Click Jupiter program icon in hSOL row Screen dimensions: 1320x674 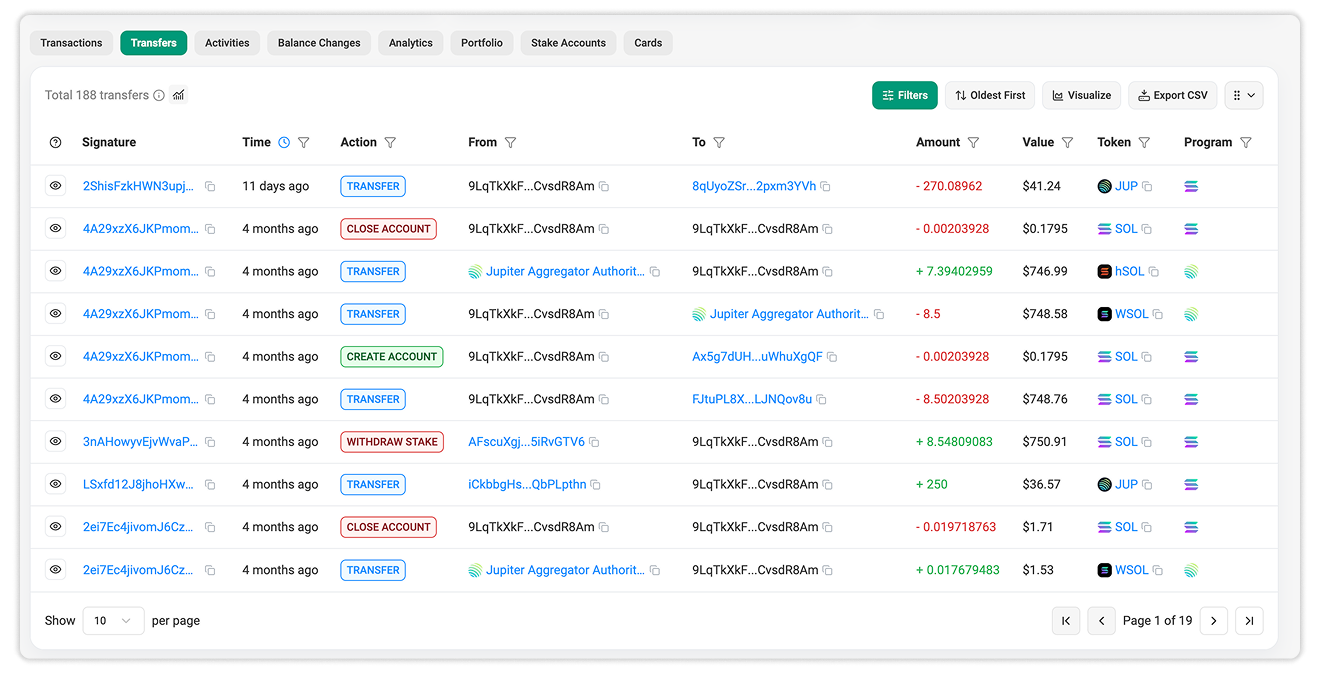pyautogui.click(x=1191, y=271)
